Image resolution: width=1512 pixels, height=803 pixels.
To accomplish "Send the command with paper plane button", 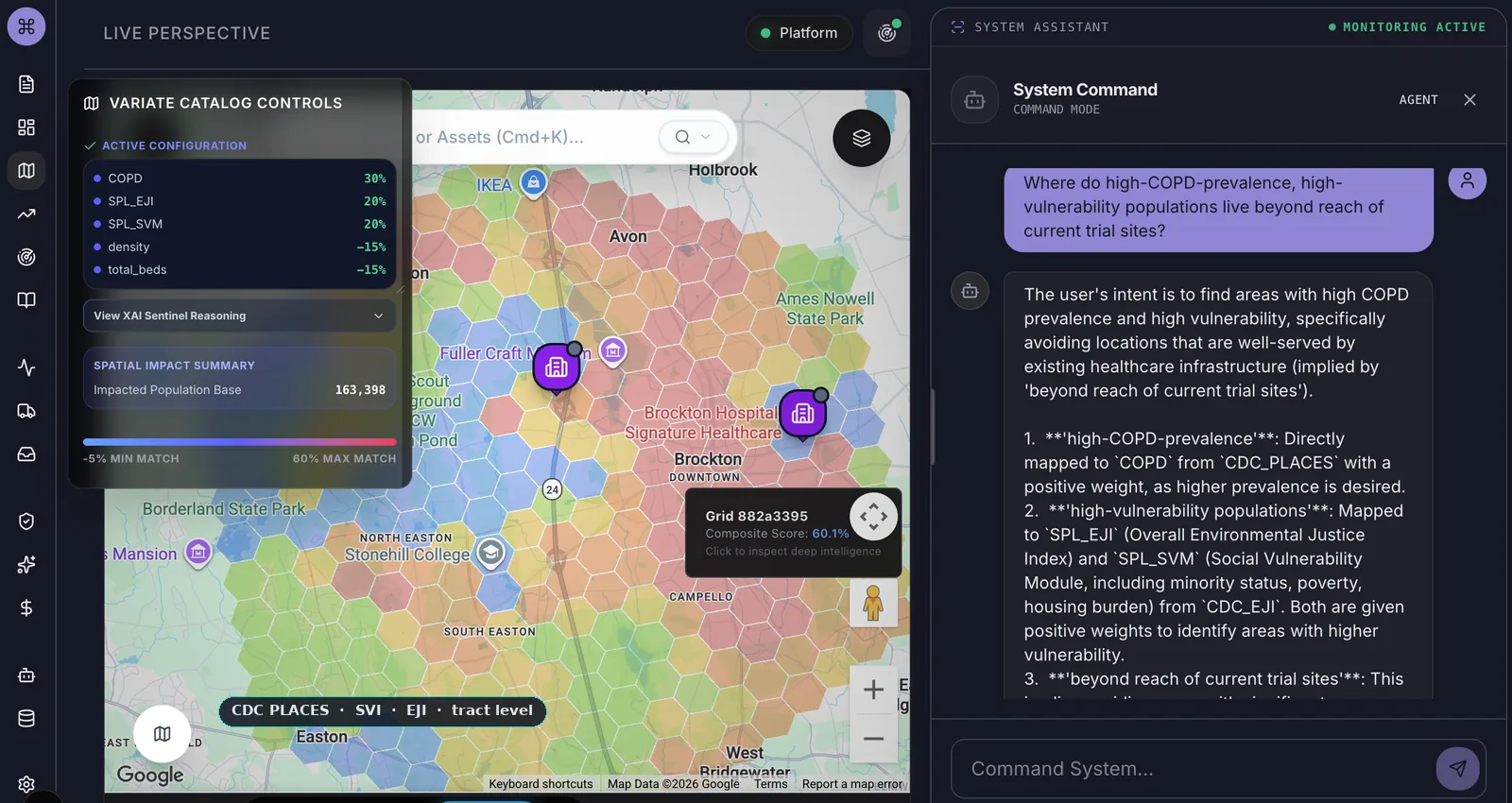I will point(1457,768).
